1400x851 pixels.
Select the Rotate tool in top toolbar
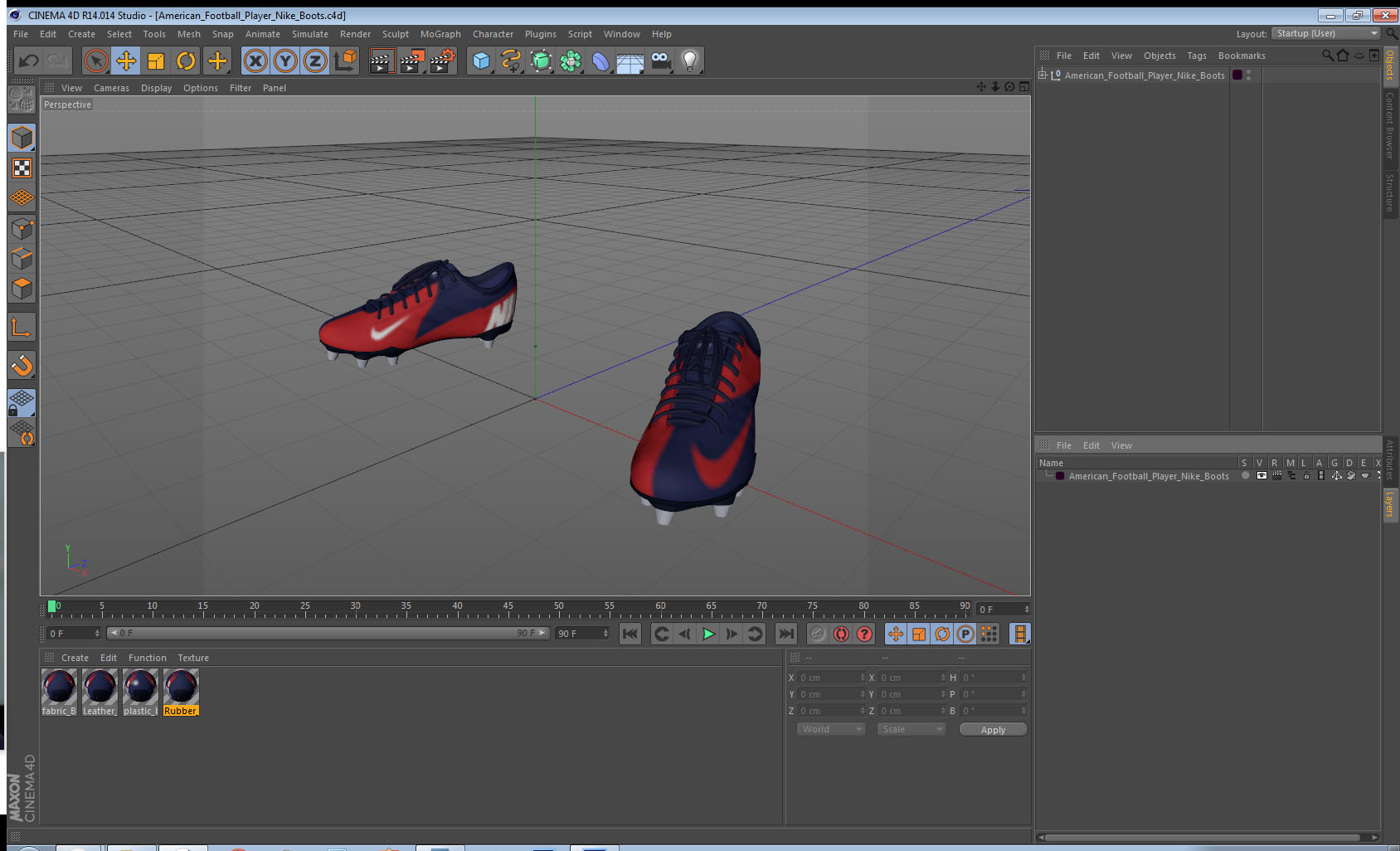pyautogui.click(x=186, y=61)
